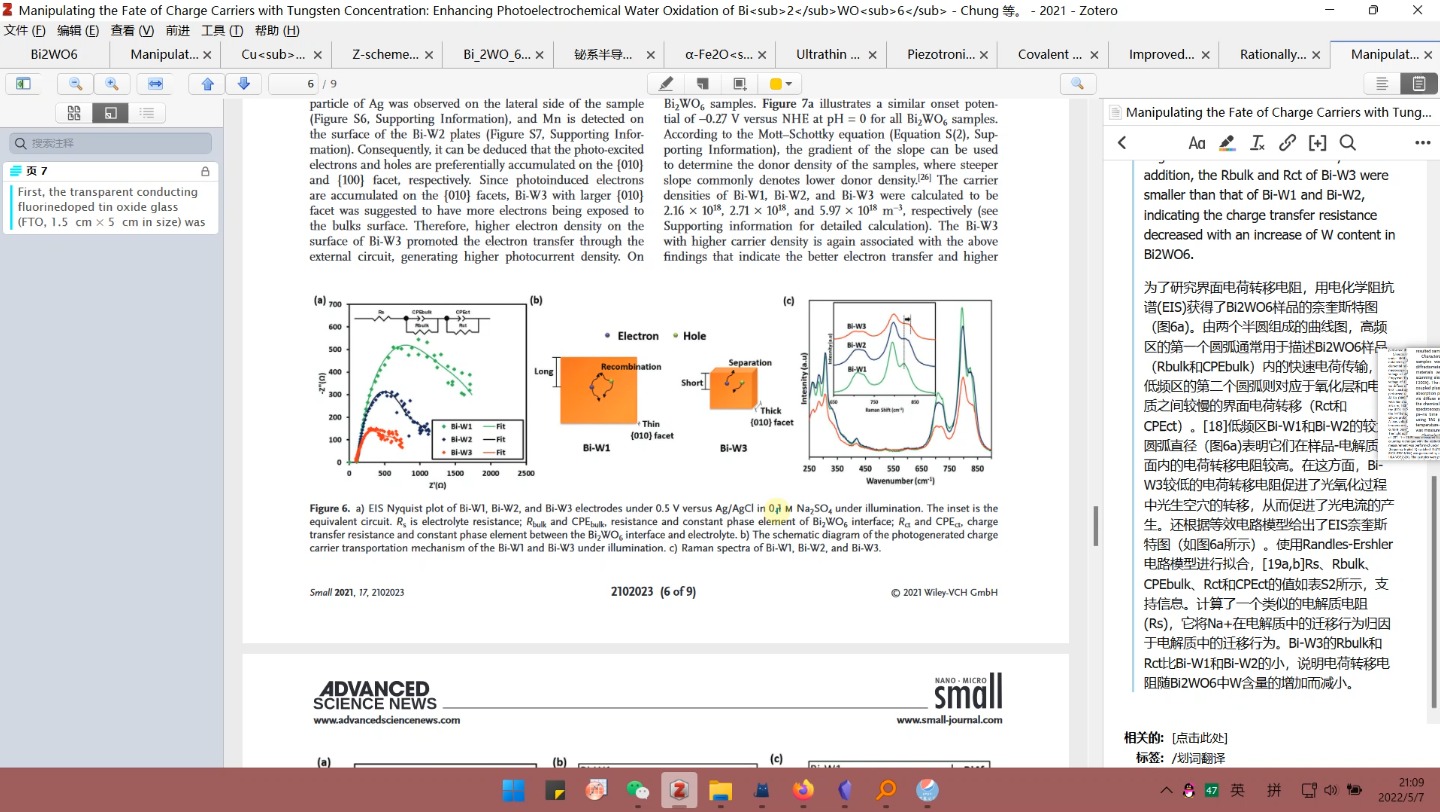The height and width of the screenshot is (812, 1440).
Task: Insert link in note editor
Action: coord(1288,143)
